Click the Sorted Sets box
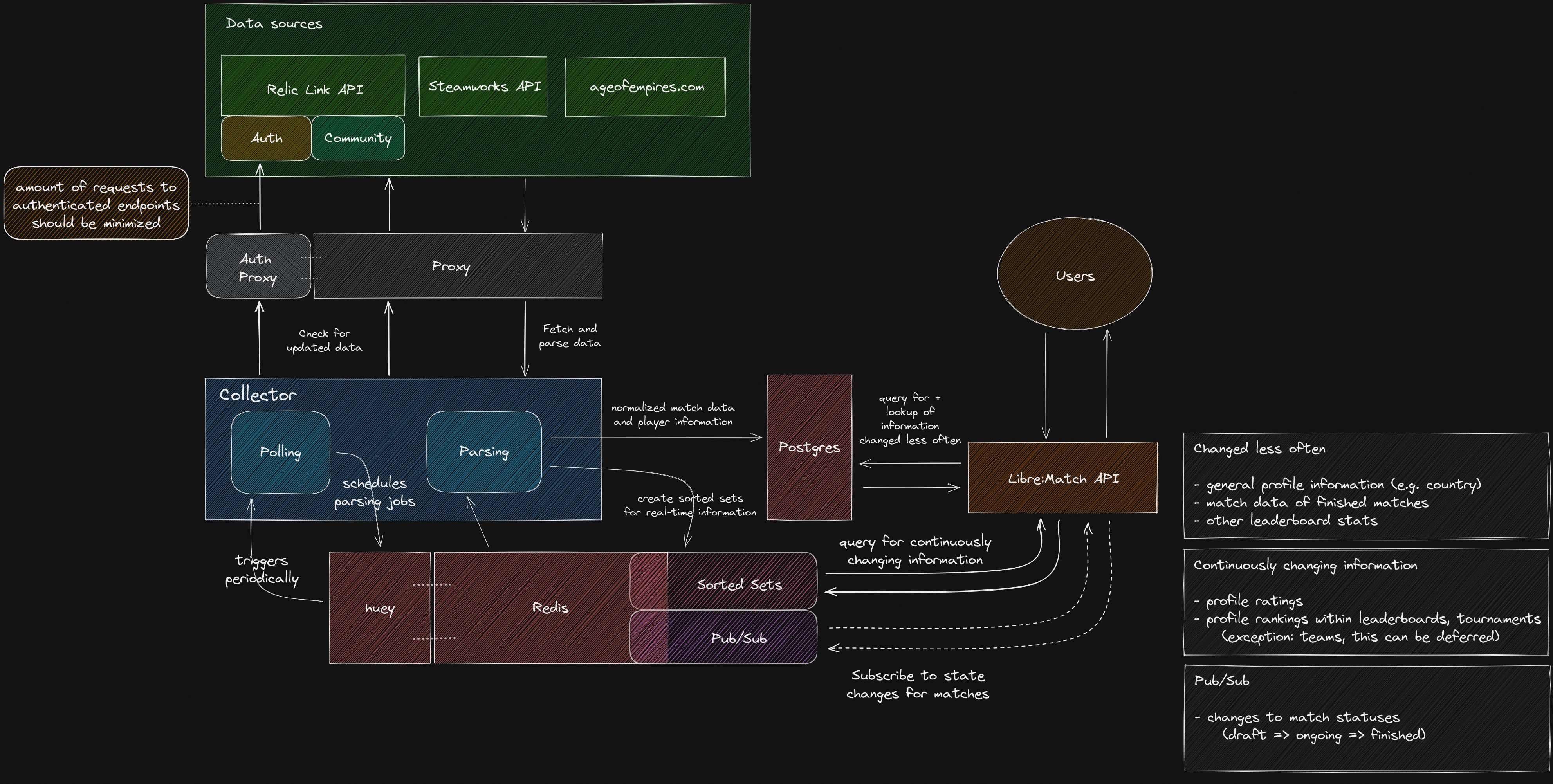 tap(740, 584)
